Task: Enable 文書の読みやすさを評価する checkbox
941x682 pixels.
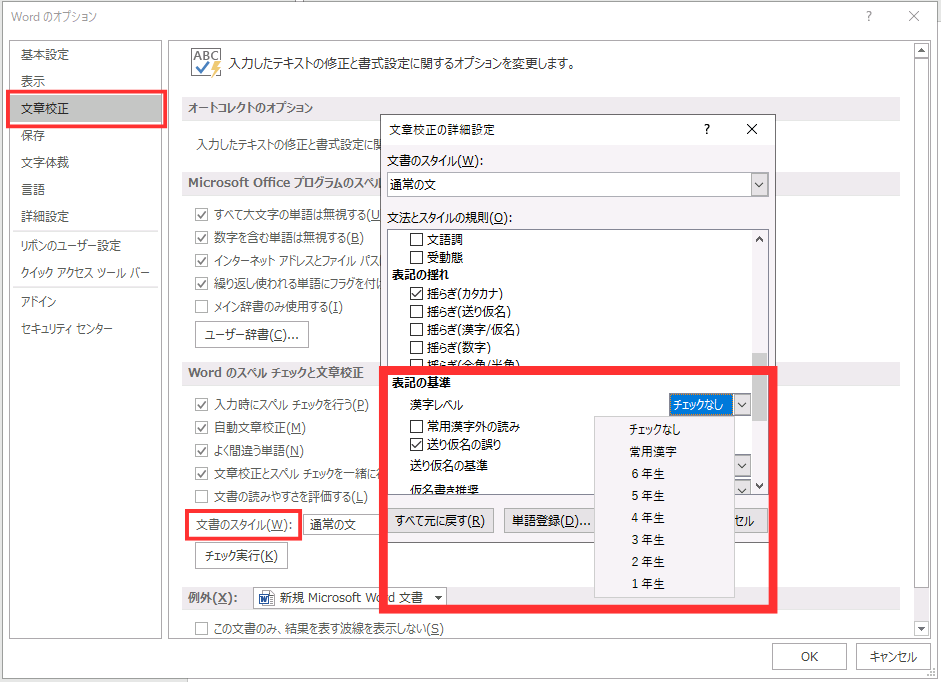Action: tap(202, 496)
